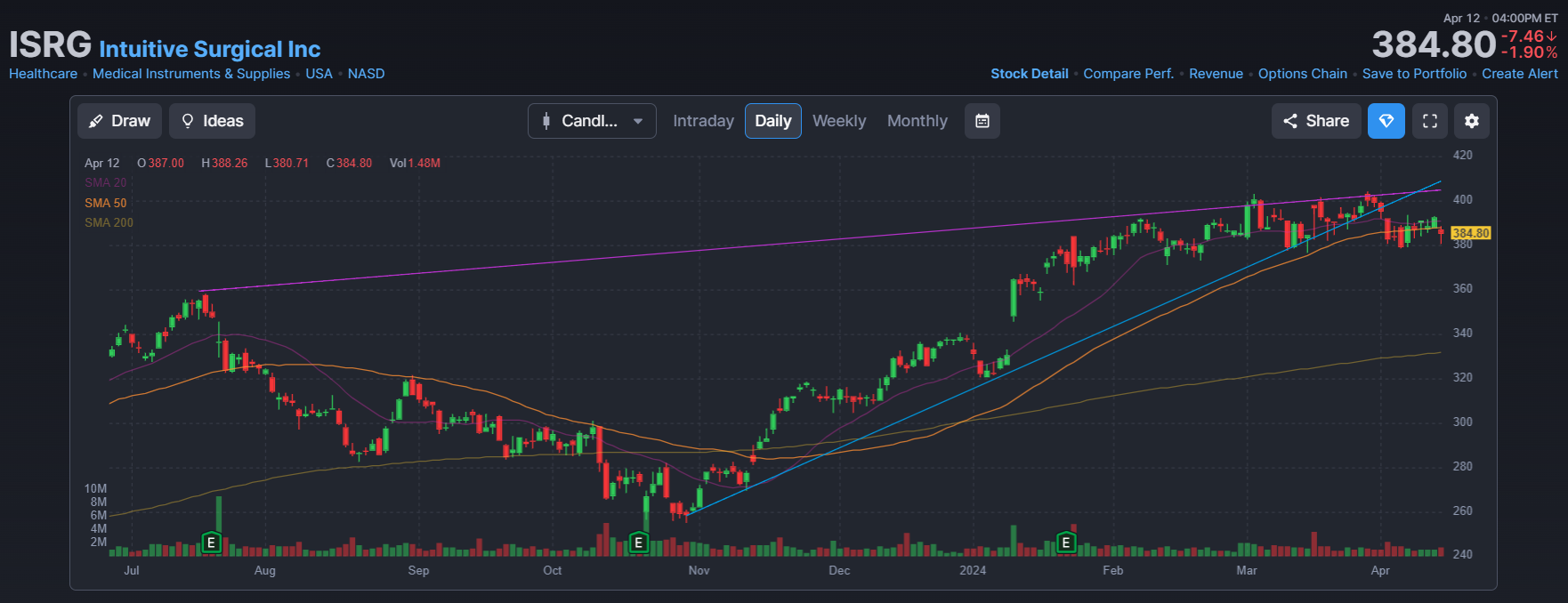Open chart settings gear
This screenshot has width=1568, height=603.
(x=1472, y=121)
